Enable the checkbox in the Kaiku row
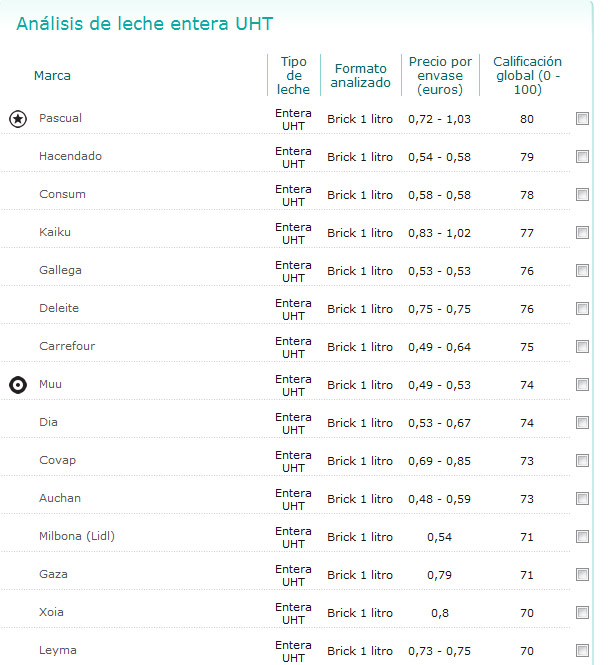This screenshot has height=665, width=608. coord(582,233)
